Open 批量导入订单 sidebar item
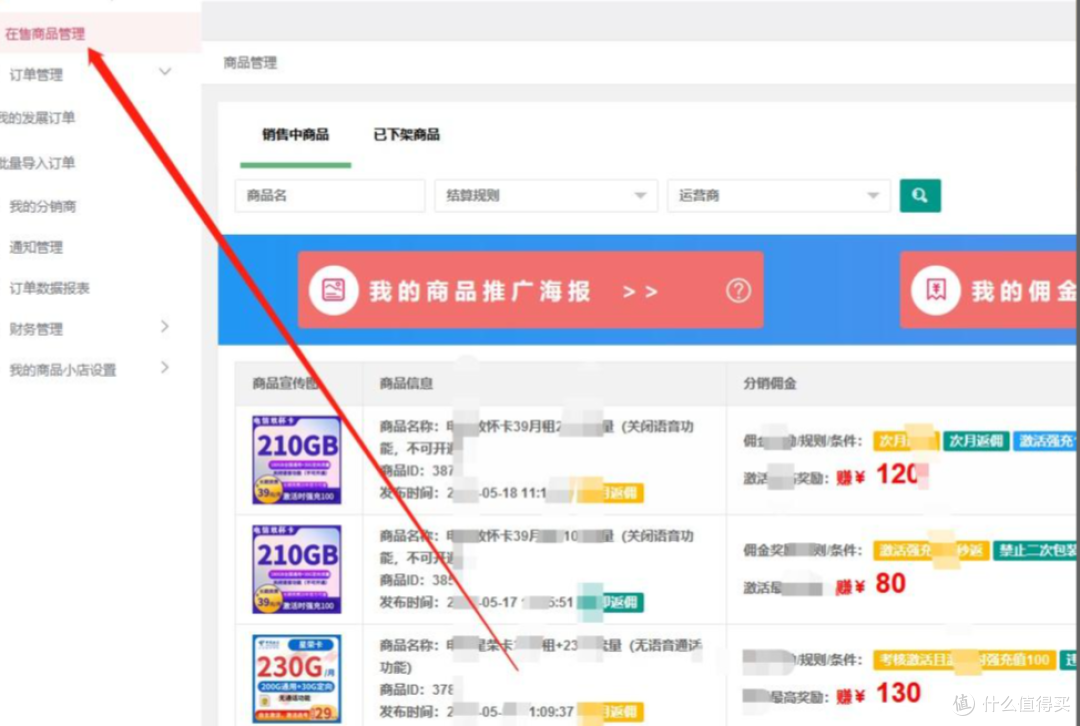 [x=37, y=163]
